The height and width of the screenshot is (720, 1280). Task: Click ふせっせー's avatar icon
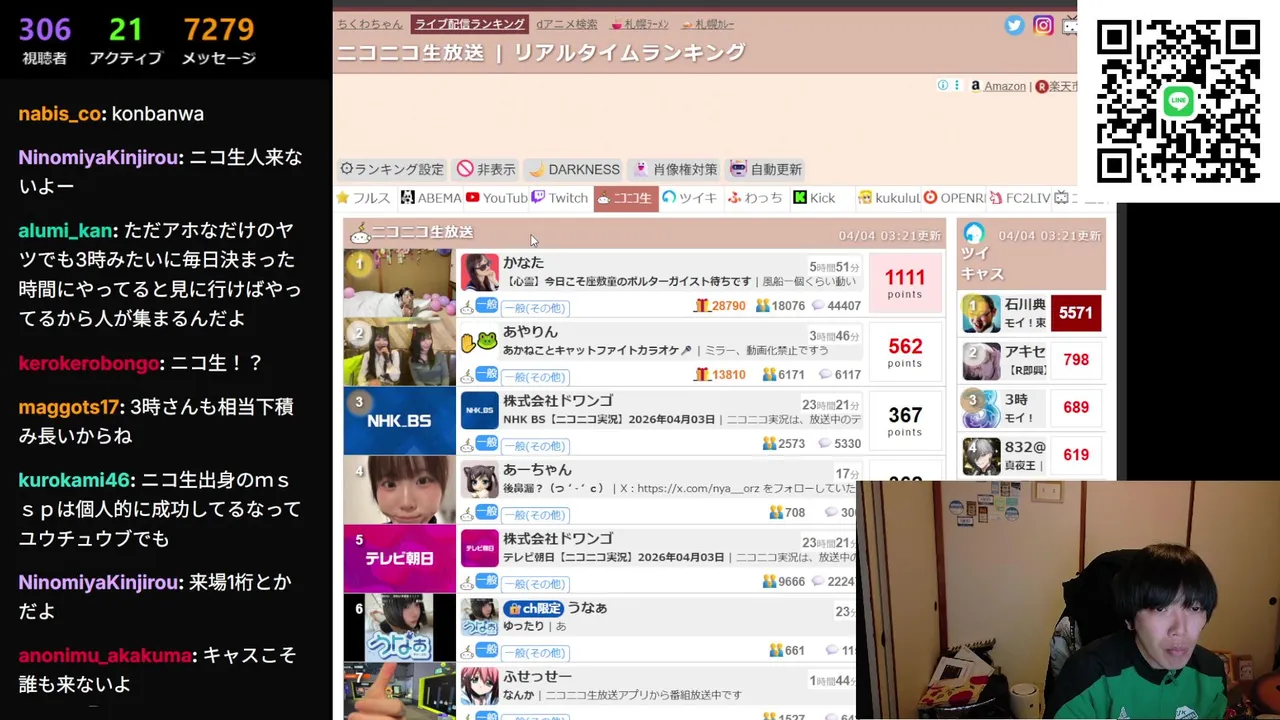point(479,687)
